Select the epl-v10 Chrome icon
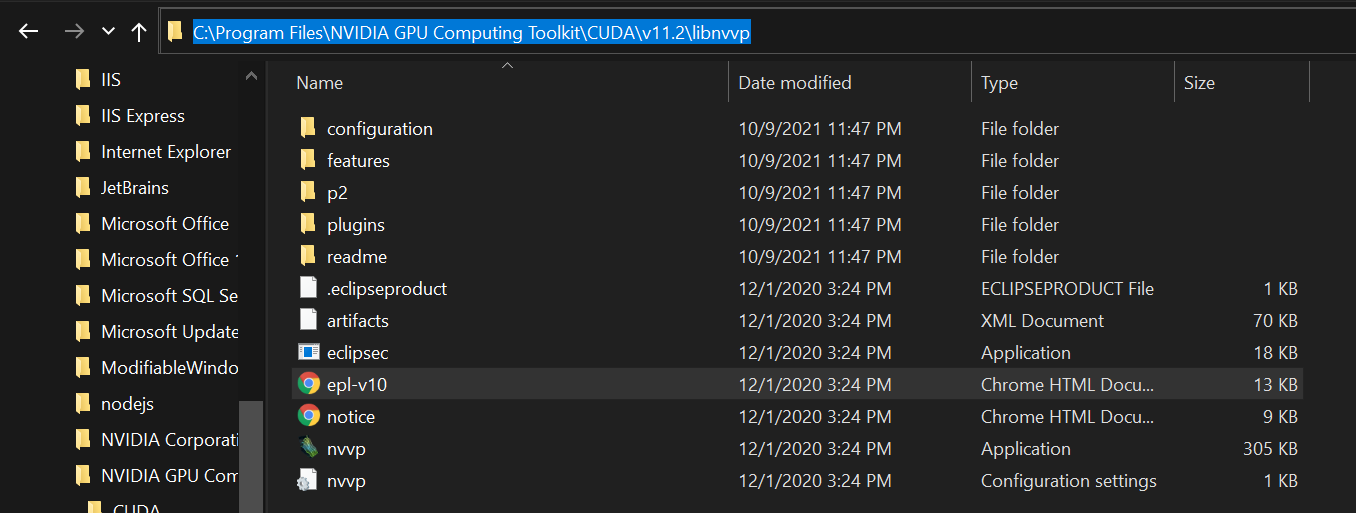This screenshot has width=1356, height=513. point(308,384)
